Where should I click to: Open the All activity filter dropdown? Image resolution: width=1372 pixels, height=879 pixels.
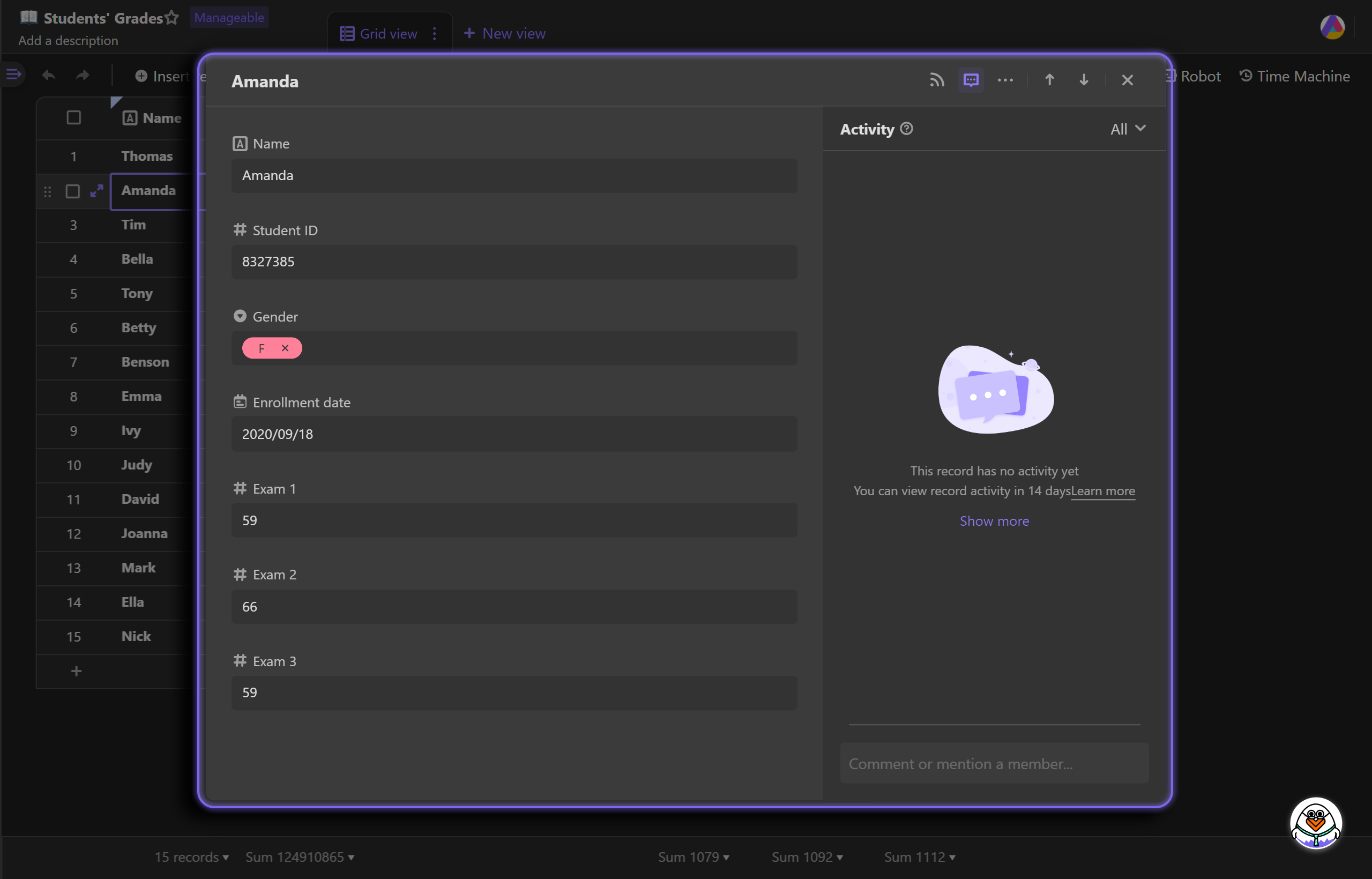[1128, 129]
